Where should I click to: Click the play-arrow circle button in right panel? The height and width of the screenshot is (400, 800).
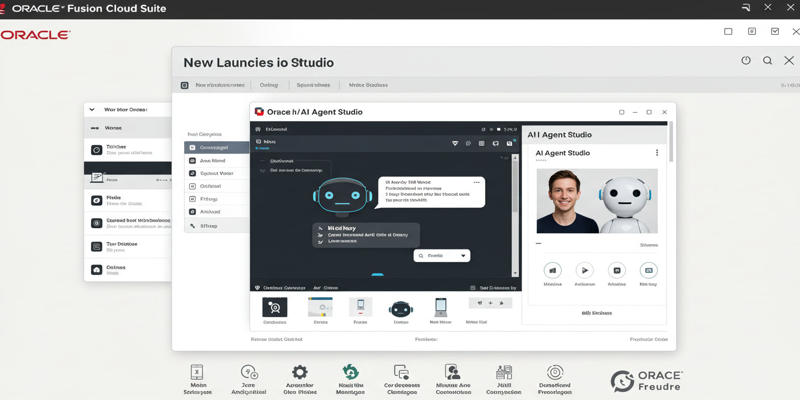[x=584, y=270]
